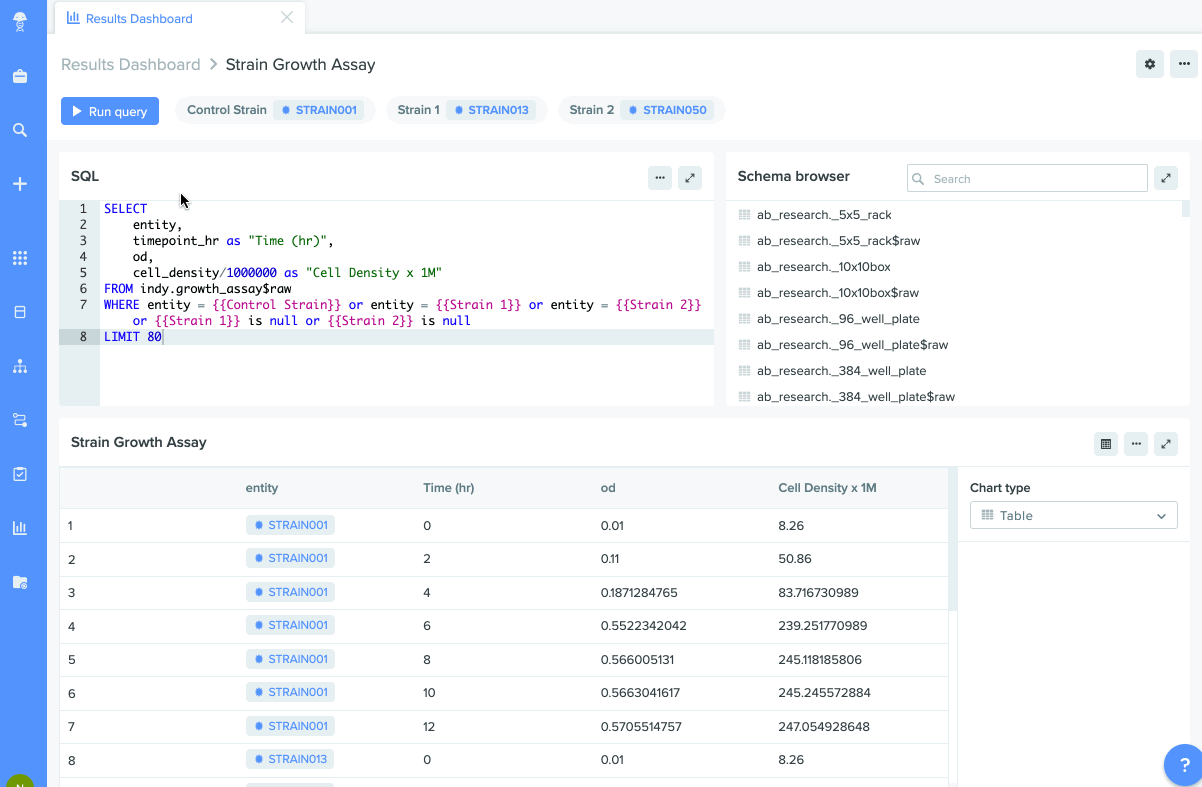Open the Projects briefcase icon in sidebar

(20, 76)
